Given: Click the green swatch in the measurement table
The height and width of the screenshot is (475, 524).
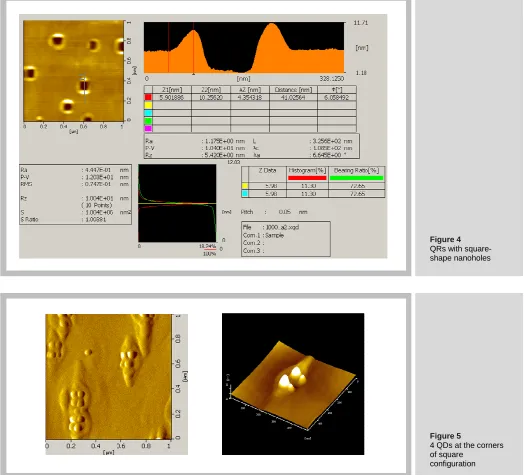Looking at the screenshot, I should 148,121.
